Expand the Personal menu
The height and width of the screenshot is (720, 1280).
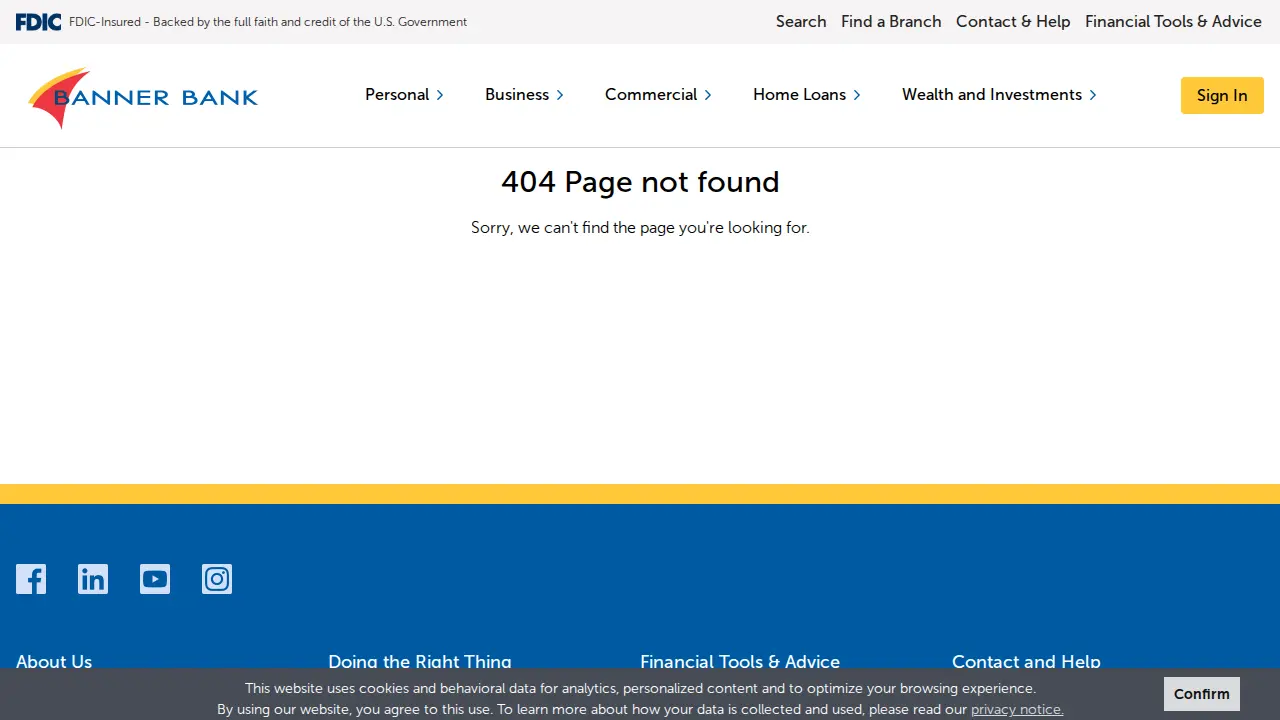click(x=404, y=95)
